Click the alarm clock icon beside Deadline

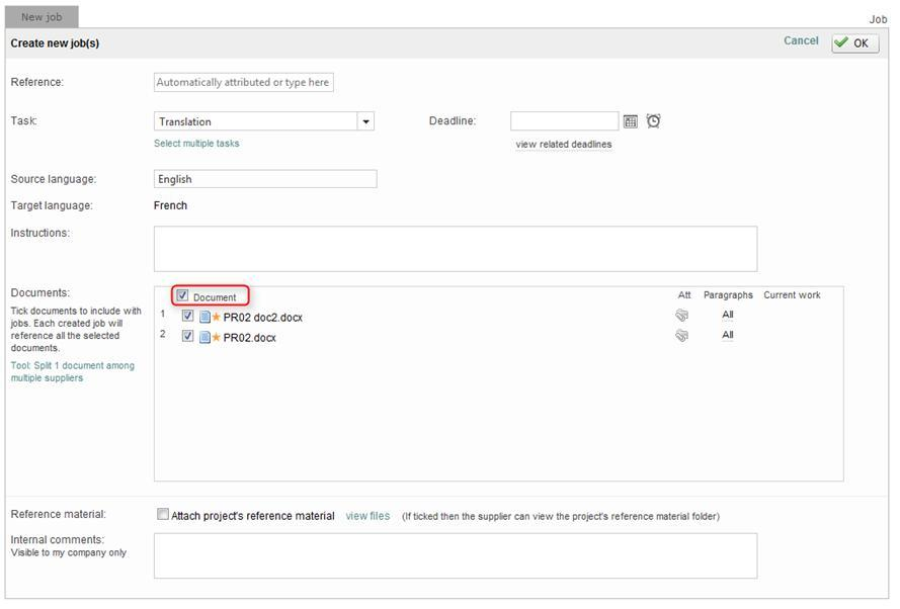(x=653, y=121)
